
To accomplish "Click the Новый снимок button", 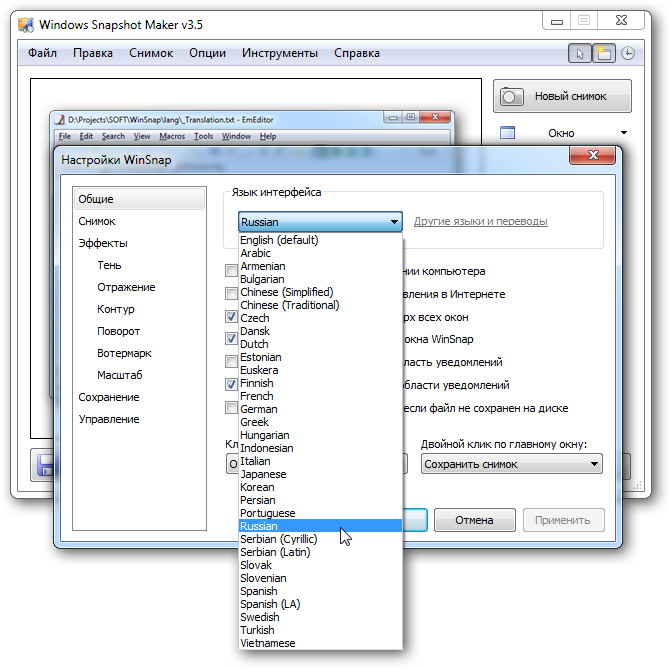I will coord(562,97).
